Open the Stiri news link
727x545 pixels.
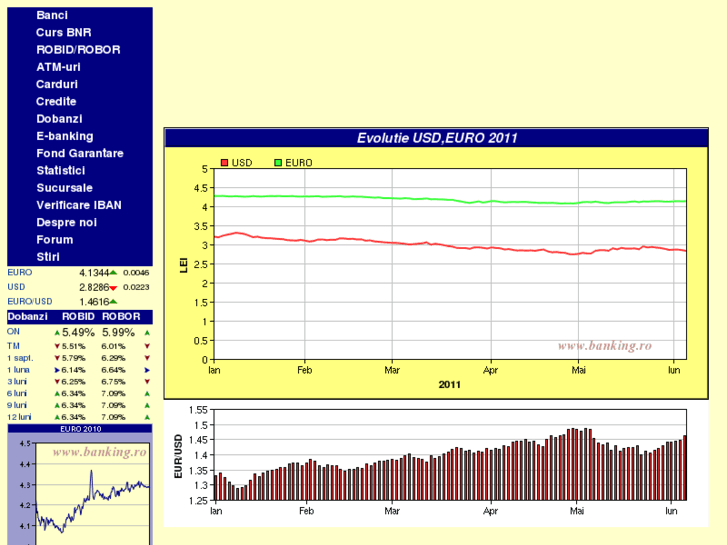tap(48, 257)
